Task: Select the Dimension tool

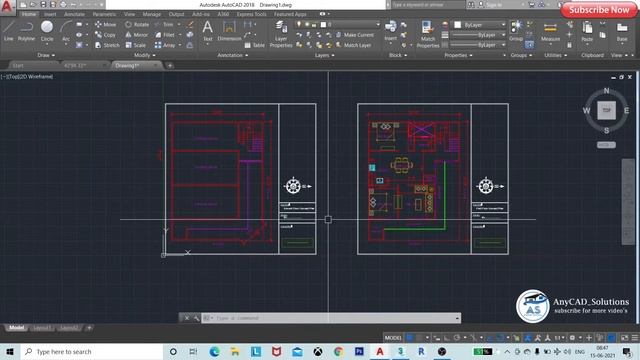Action: (229, 31)
